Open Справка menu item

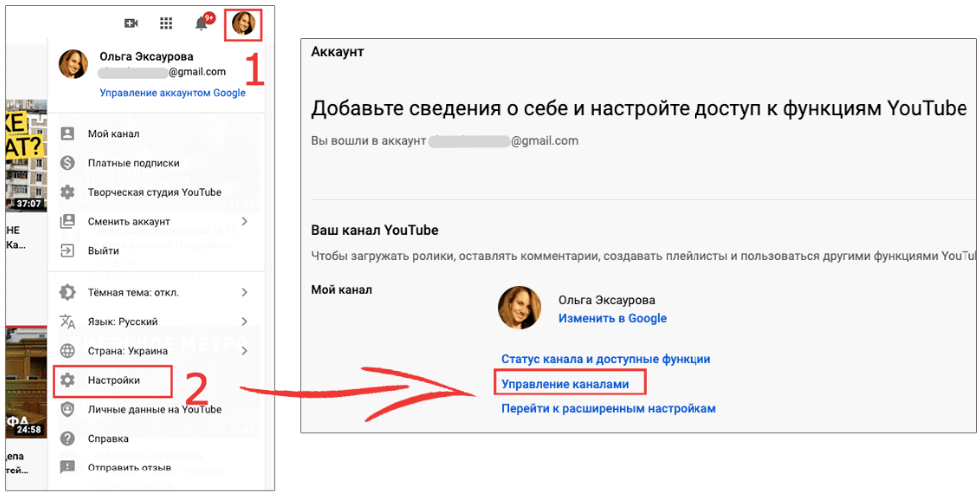(x=109, y=439)
